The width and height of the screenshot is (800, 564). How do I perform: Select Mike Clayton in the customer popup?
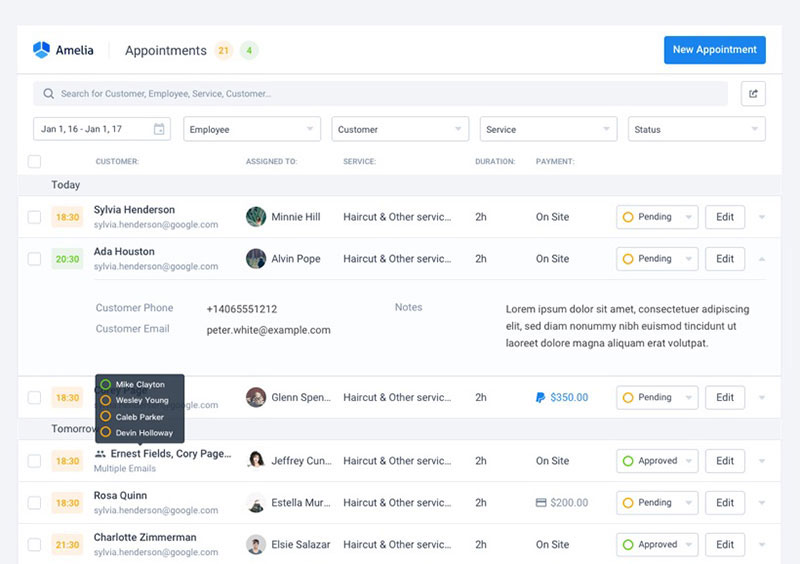point(140,384)
